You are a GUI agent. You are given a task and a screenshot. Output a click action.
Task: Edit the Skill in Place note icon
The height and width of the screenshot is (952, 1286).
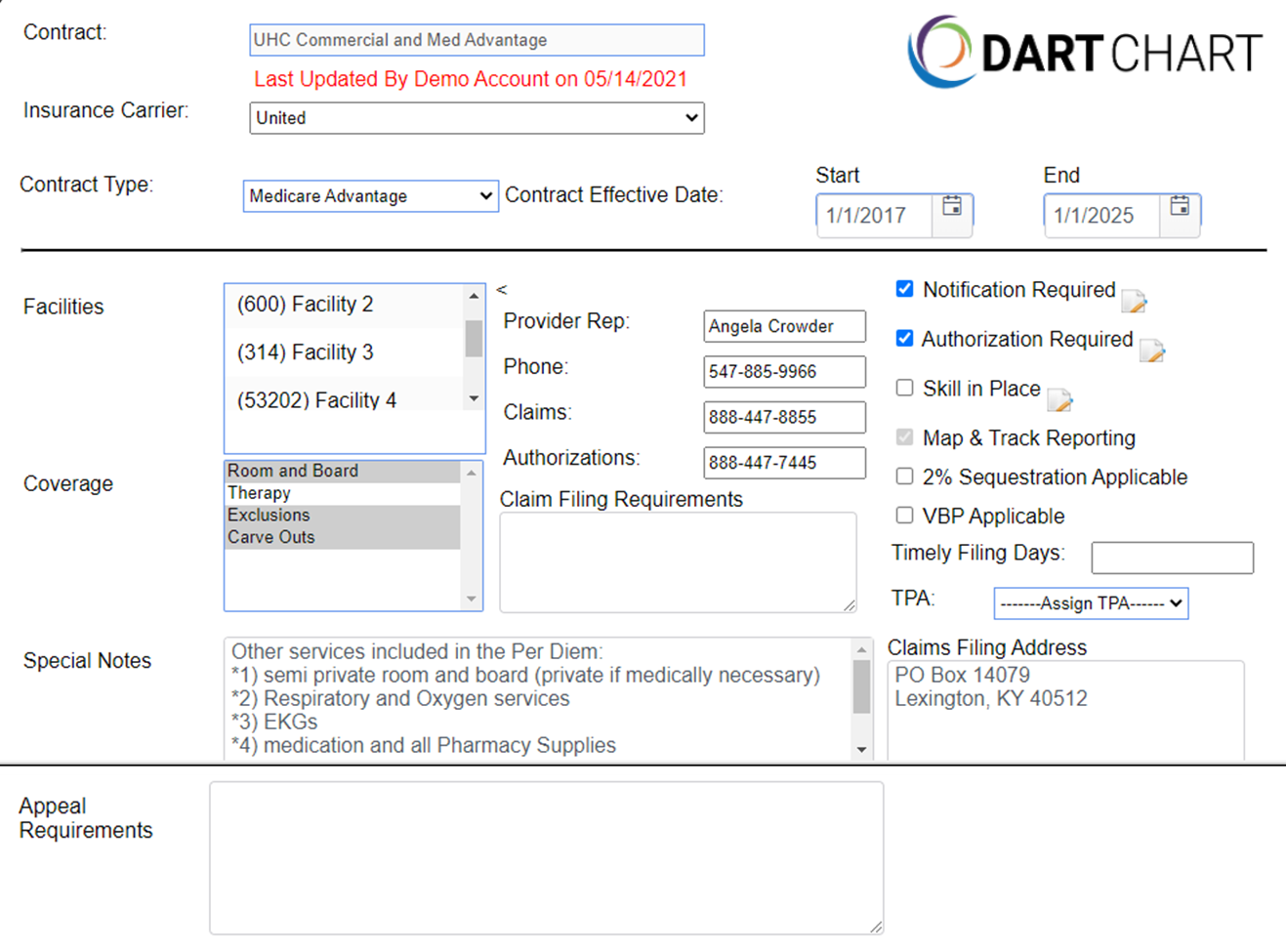tap(1059, 399)
